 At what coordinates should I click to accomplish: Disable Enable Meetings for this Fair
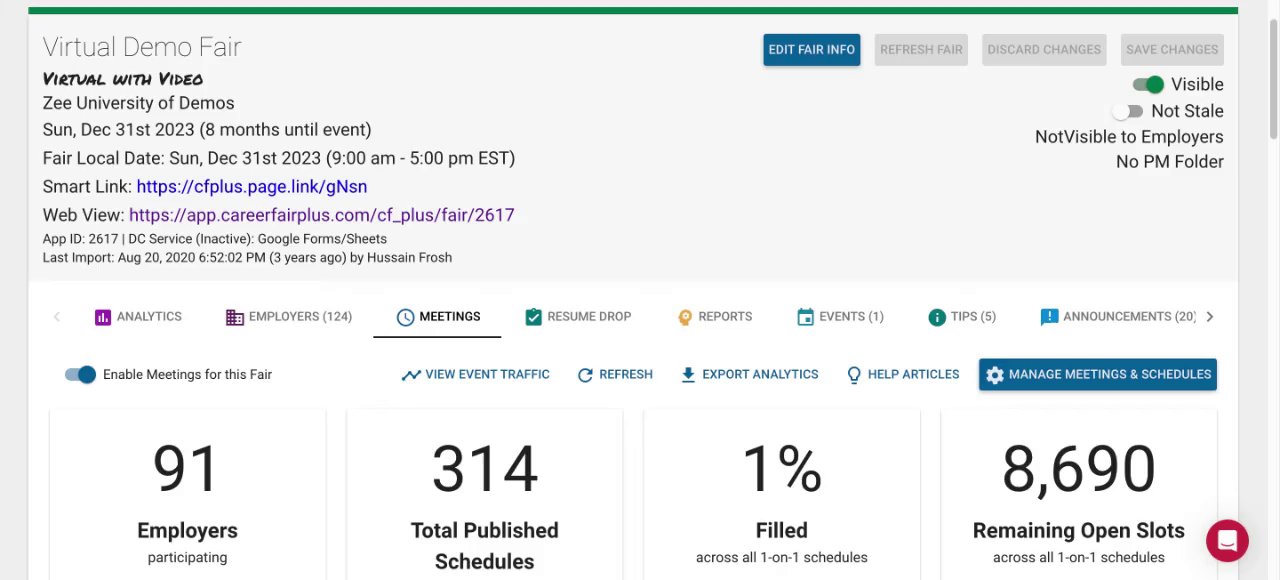point(80,375)
